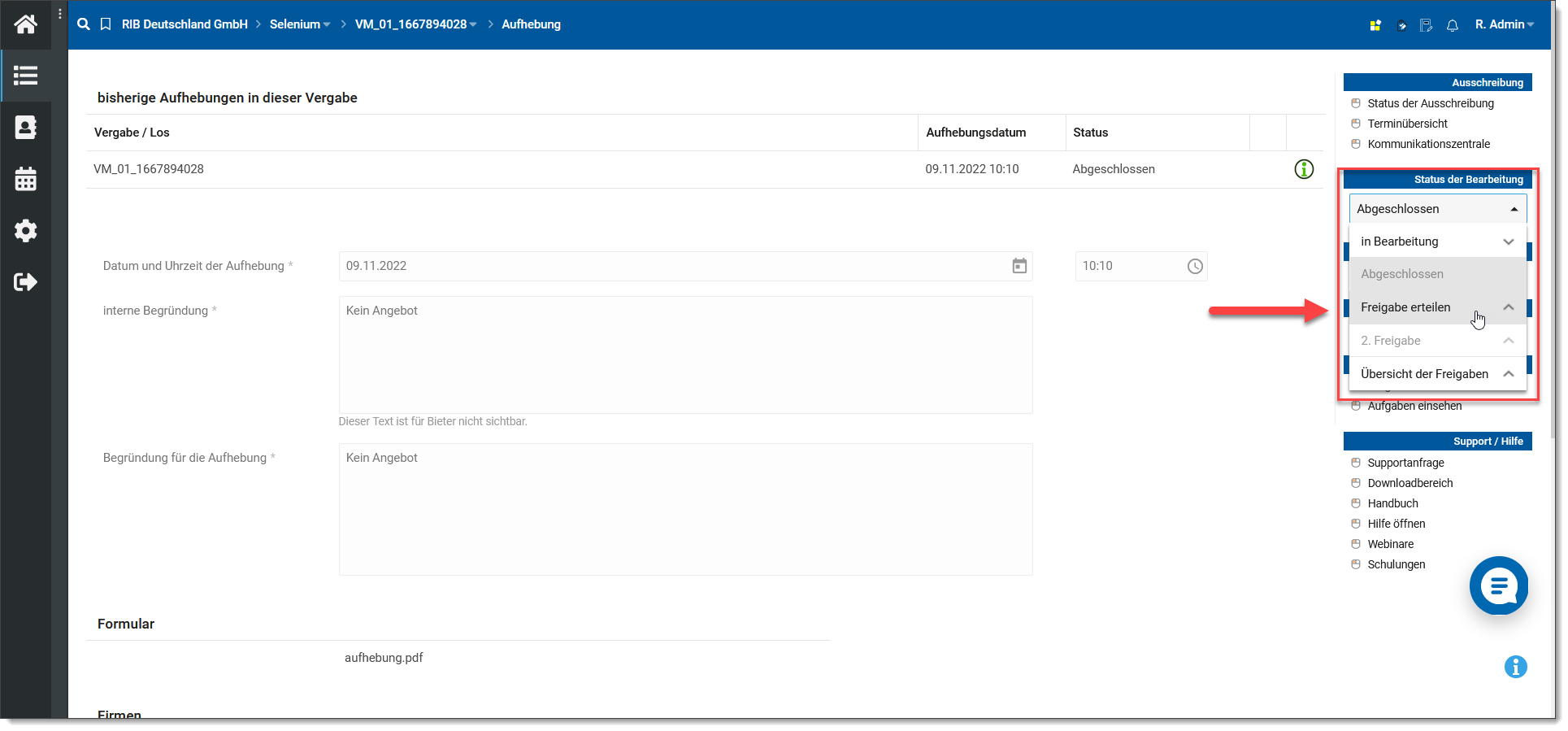Open the settings gear in sidebar
1568x731 pixels.
[25, 231]
